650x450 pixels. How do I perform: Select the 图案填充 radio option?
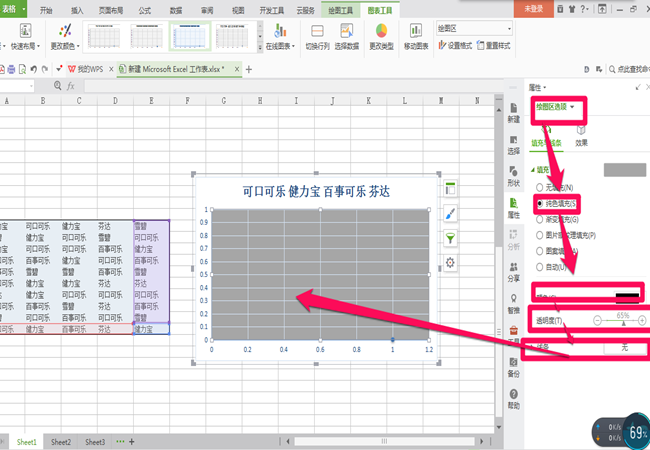coord(539,251)
